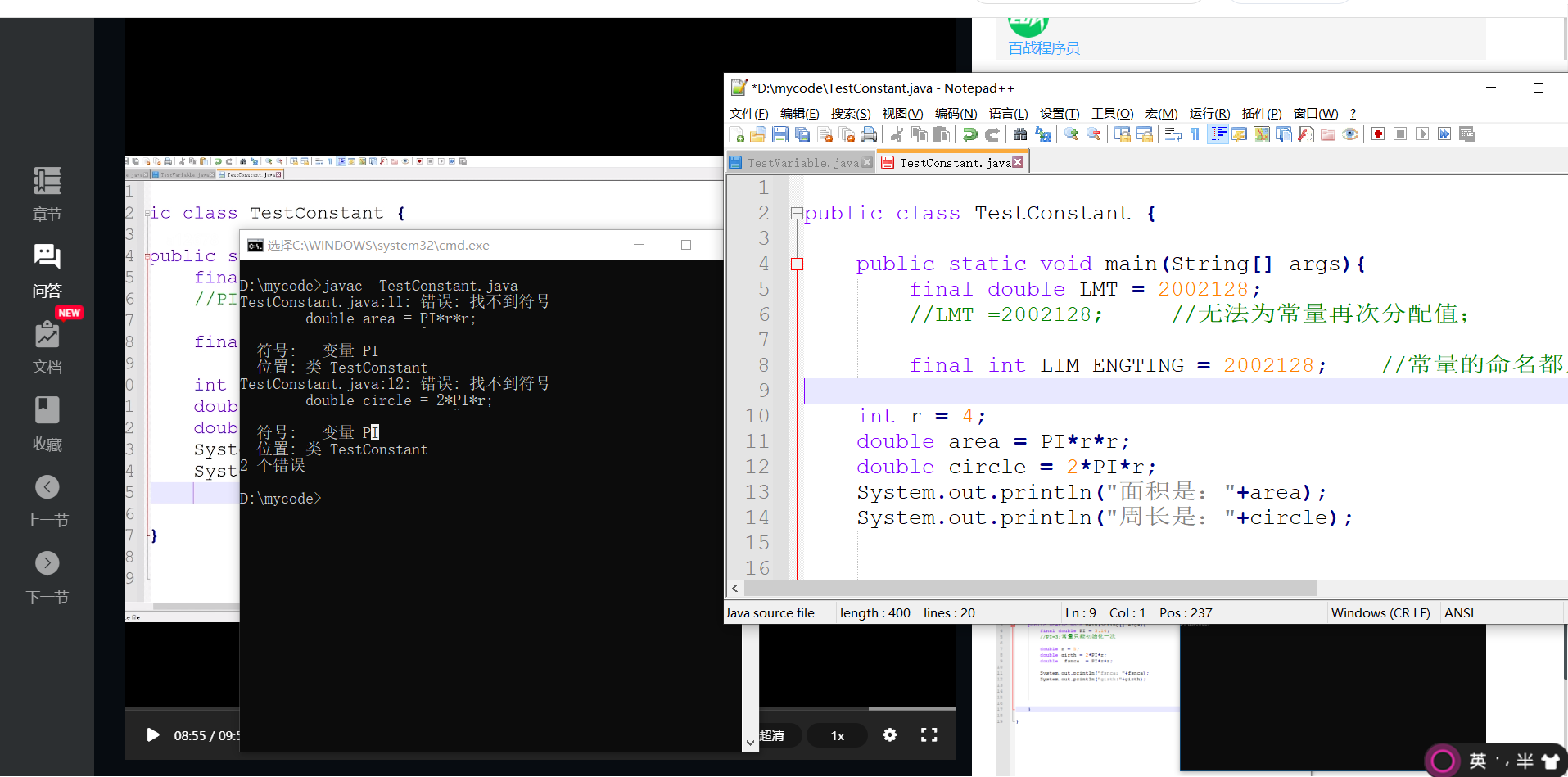
Task: Open the 编码(N) menu
Action: click(956, 114)
